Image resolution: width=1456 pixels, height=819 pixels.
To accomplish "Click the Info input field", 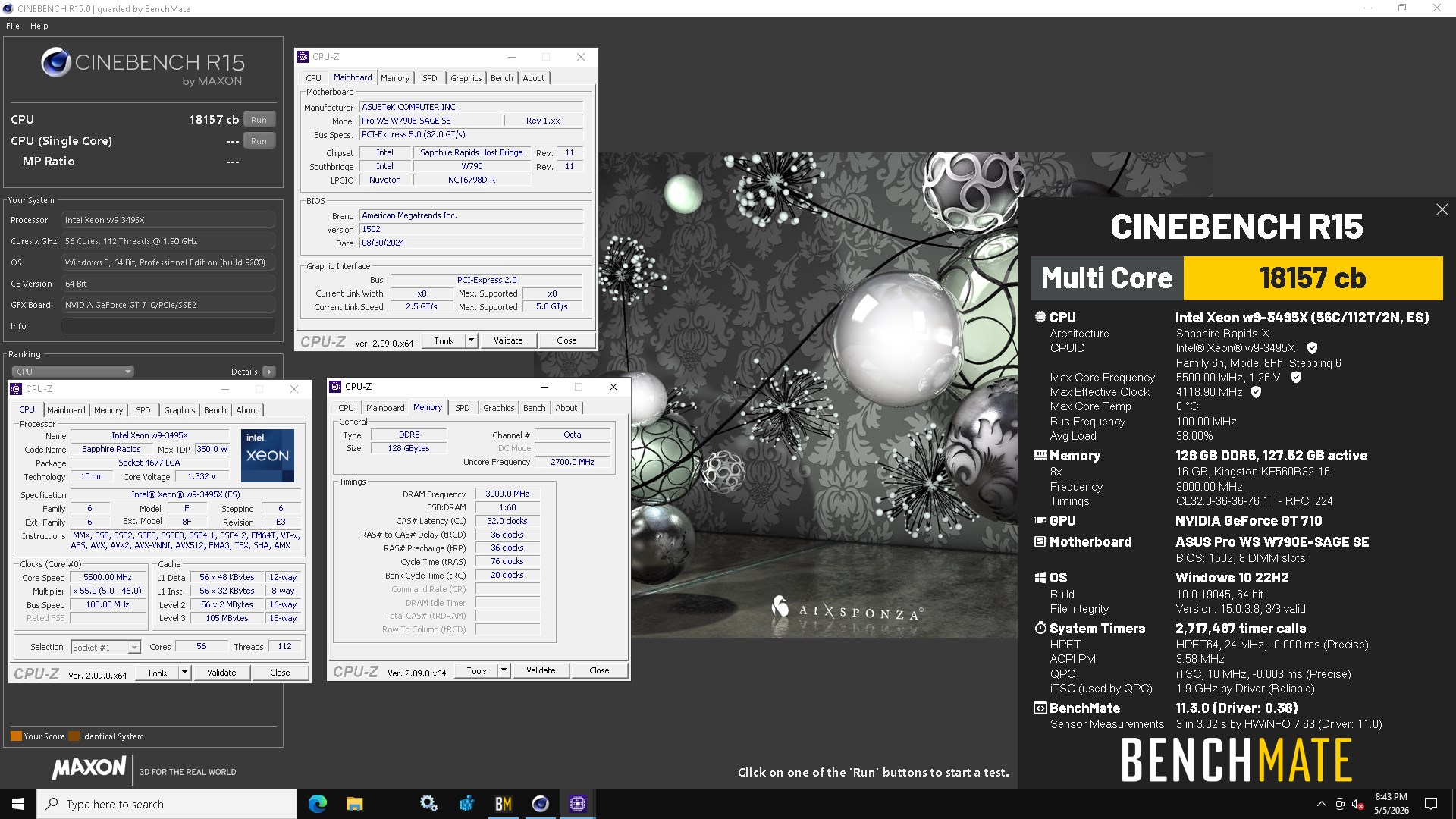I will (x=168, y=326).
